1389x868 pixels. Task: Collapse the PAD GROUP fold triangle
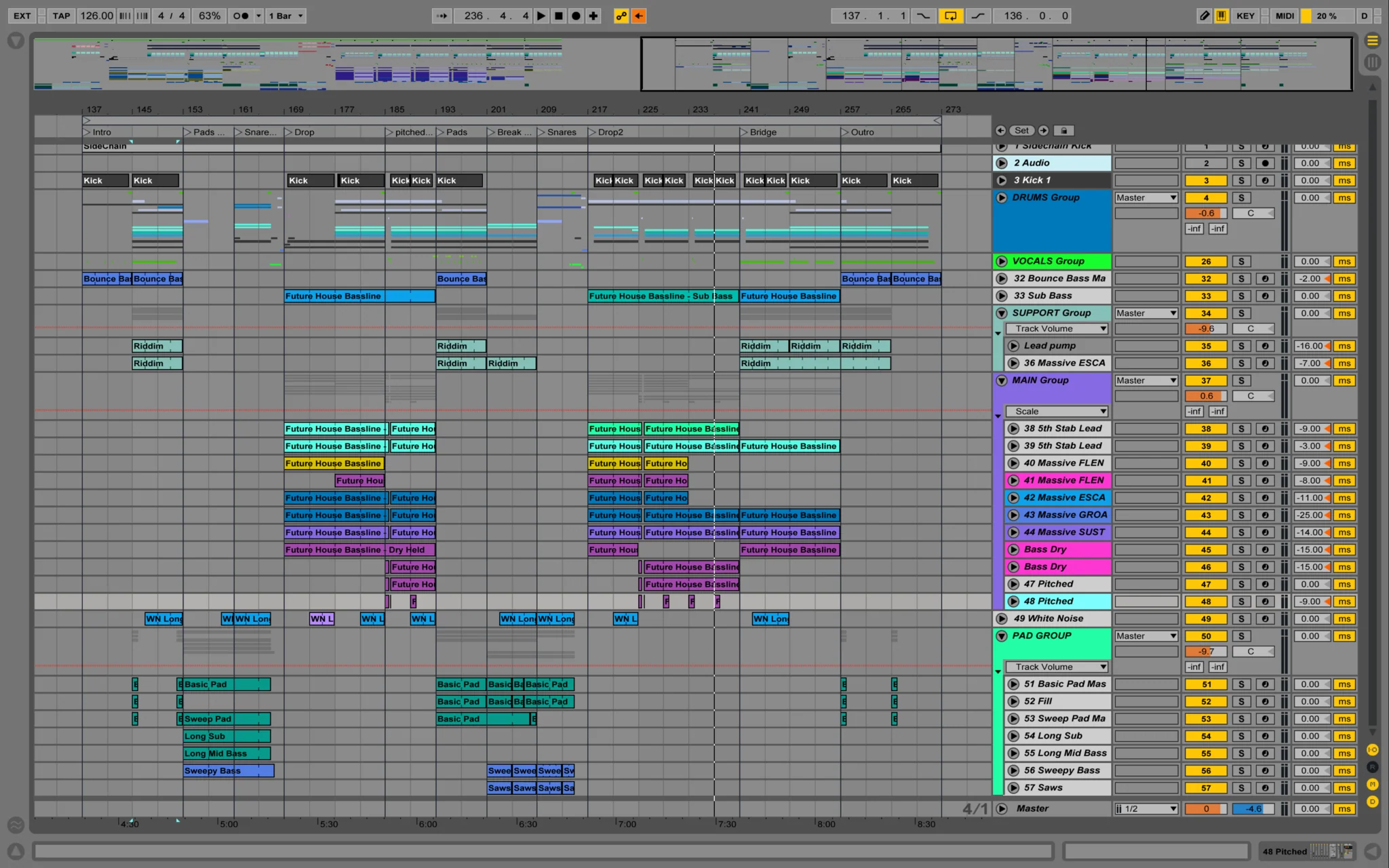click(x=1001, y=636)
